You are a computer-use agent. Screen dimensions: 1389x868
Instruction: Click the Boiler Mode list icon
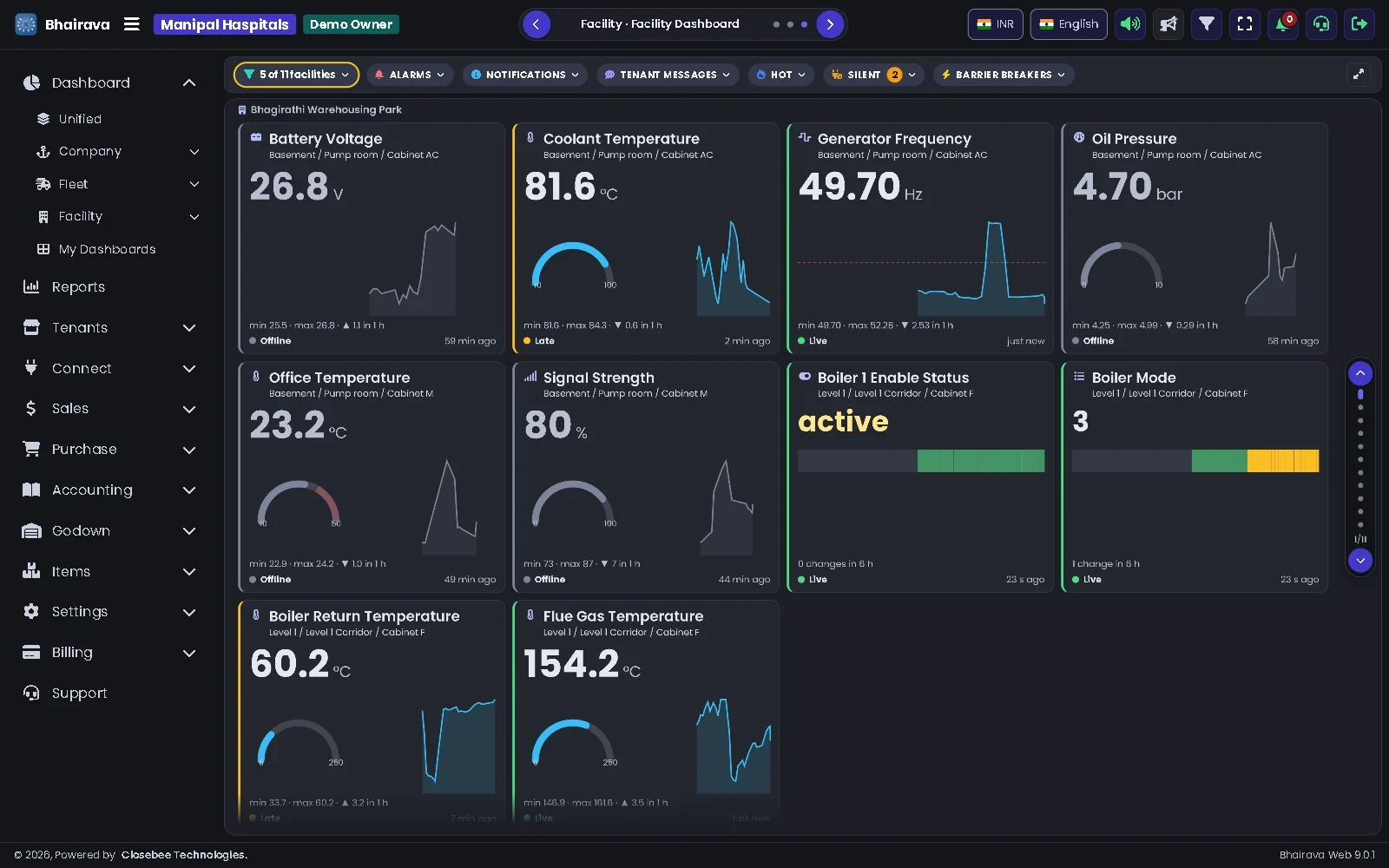(x=1079, y=377)
